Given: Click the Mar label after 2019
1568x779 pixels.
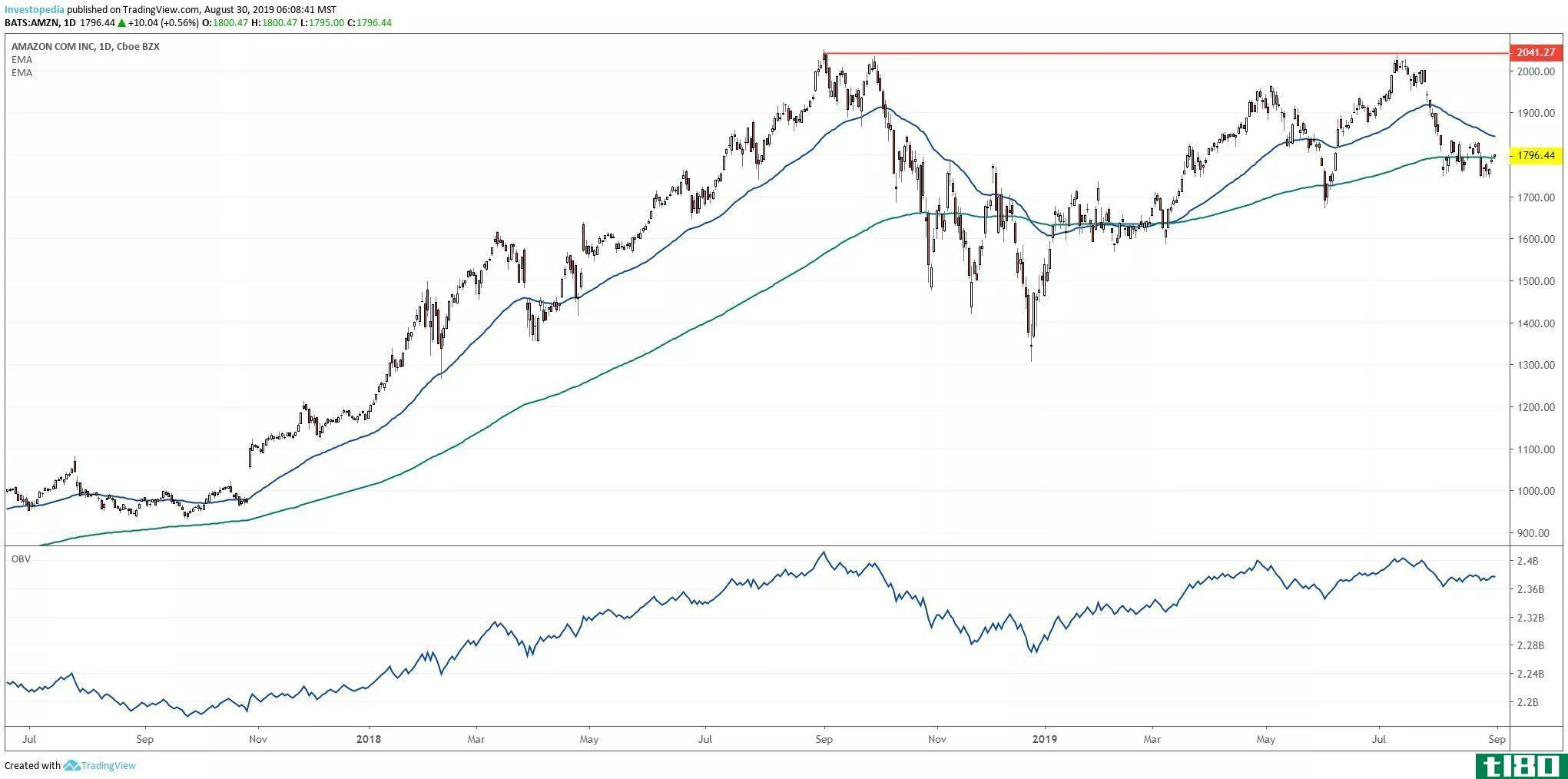Looking at the screenshot, I should [x=1152, y=740].
